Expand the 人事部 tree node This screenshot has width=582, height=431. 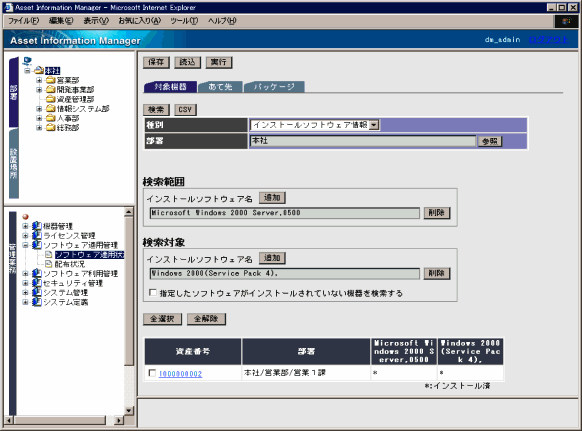pos(39,118)
